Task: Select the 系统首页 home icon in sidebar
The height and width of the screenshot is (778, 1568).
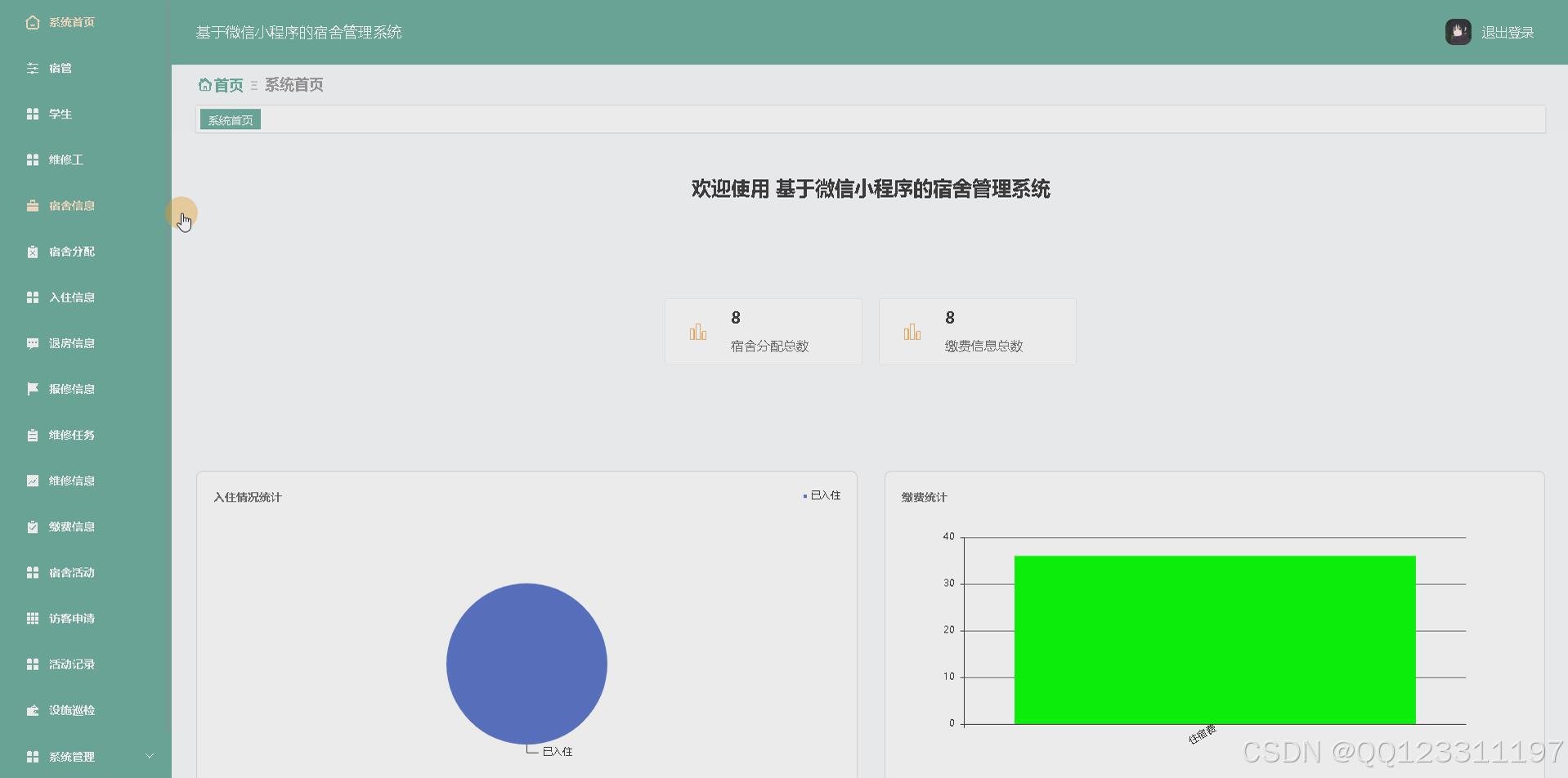Action: click(33, 22)
